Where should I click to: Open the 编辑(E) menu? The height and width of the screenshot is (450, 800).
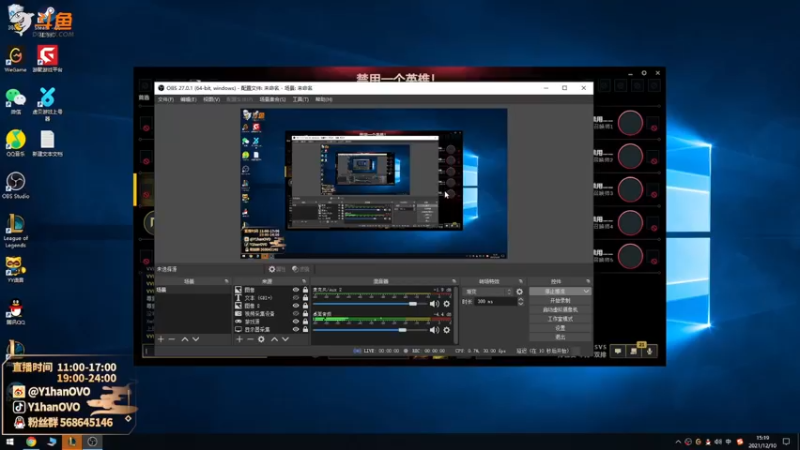click(x=188, y=99)
